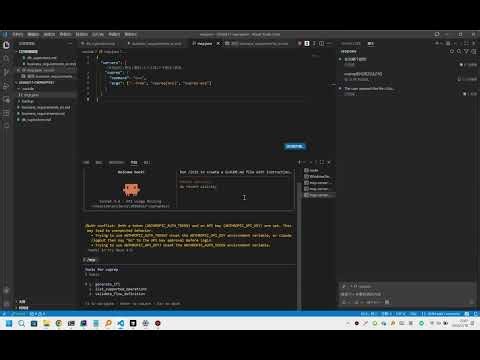Screen dimensions: 480x360
Task: Open the Accounts icon in activity bar
Action: pyautogui.click(x=6, y=291)
